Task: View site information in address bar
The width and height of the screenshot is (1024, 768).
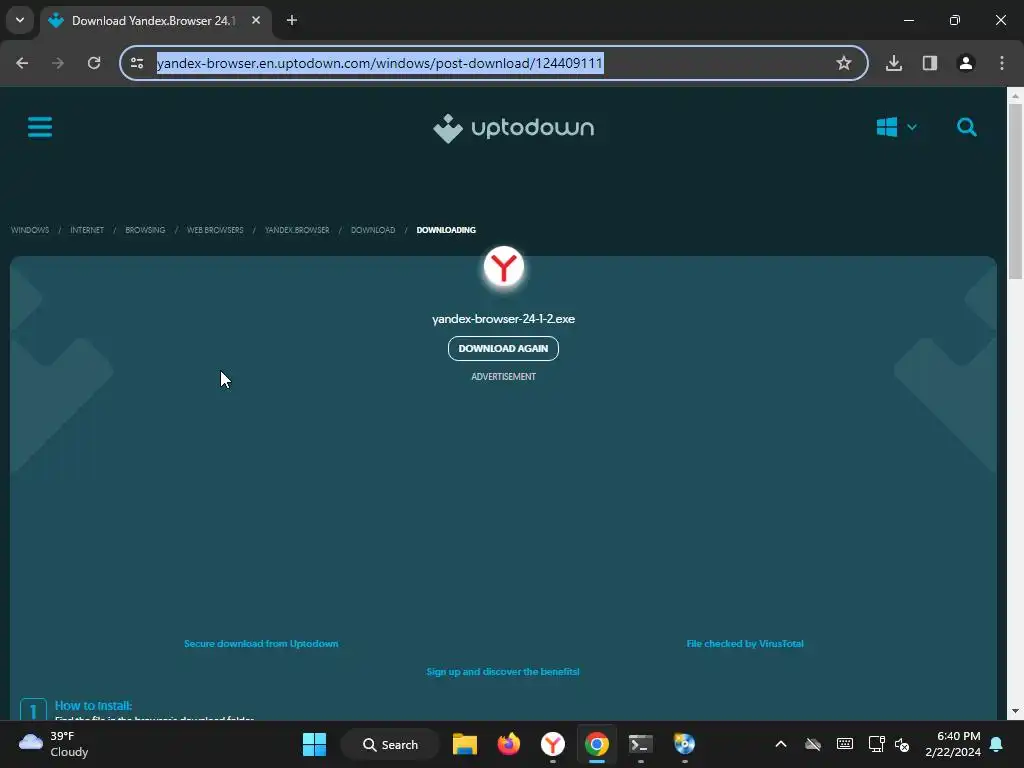Action: coord(137,63)
